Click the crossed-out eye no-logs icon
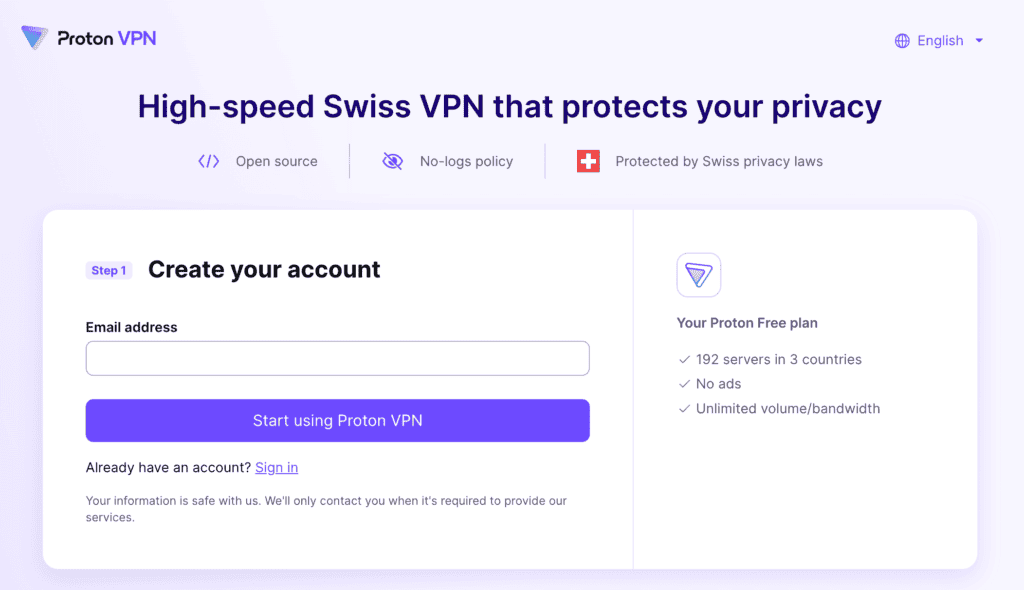 point(392,161)
